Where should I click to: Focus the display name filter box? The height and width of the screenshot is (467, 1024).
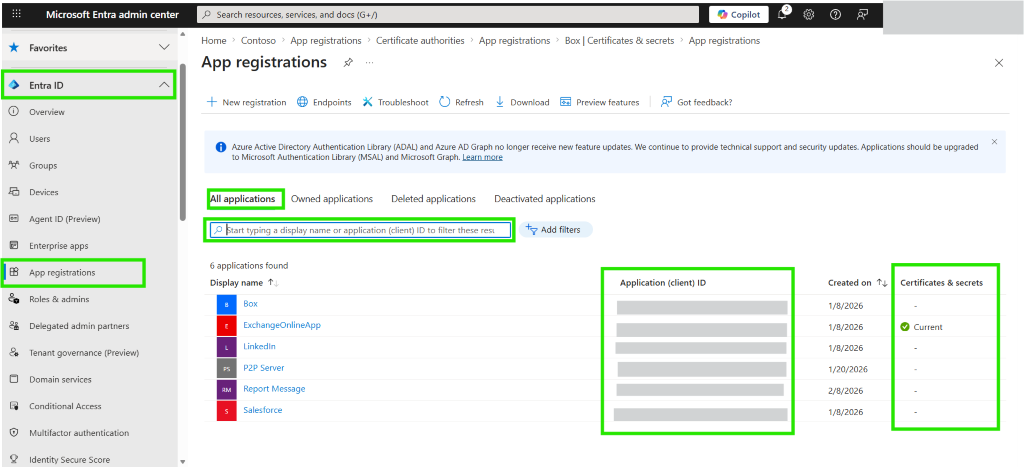(360, 230)
